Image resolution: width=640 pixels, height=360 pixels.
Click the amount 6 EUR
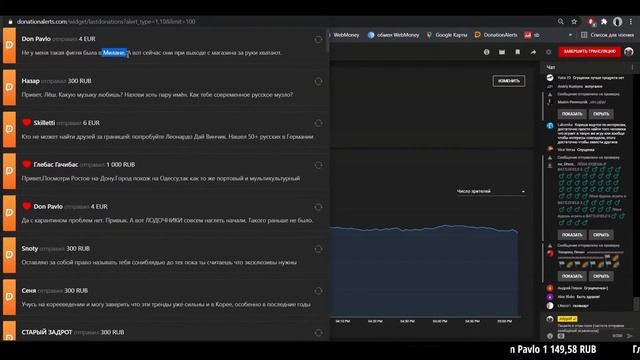point(91,123)
